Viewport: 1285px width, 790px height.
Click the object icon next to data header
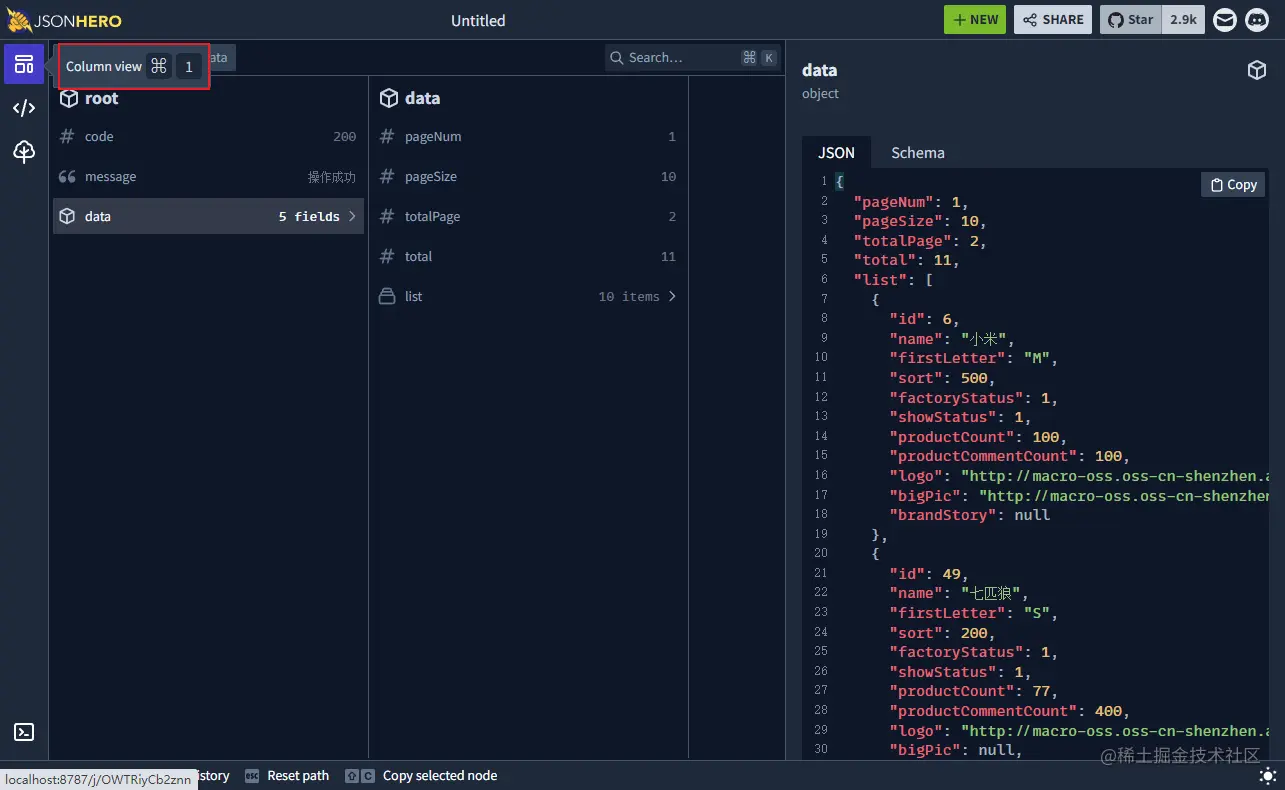1256,70
